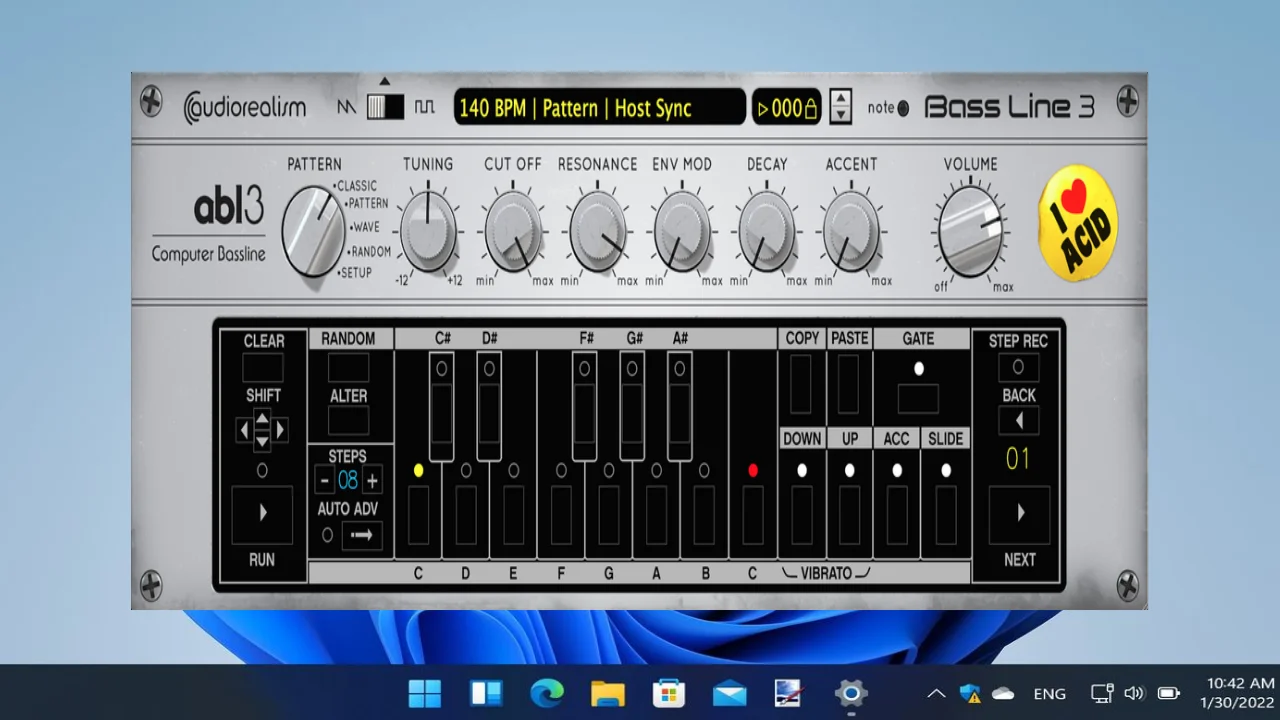Toggle the Down octave button
1280x720 pixels.
[x=802, y=515]
